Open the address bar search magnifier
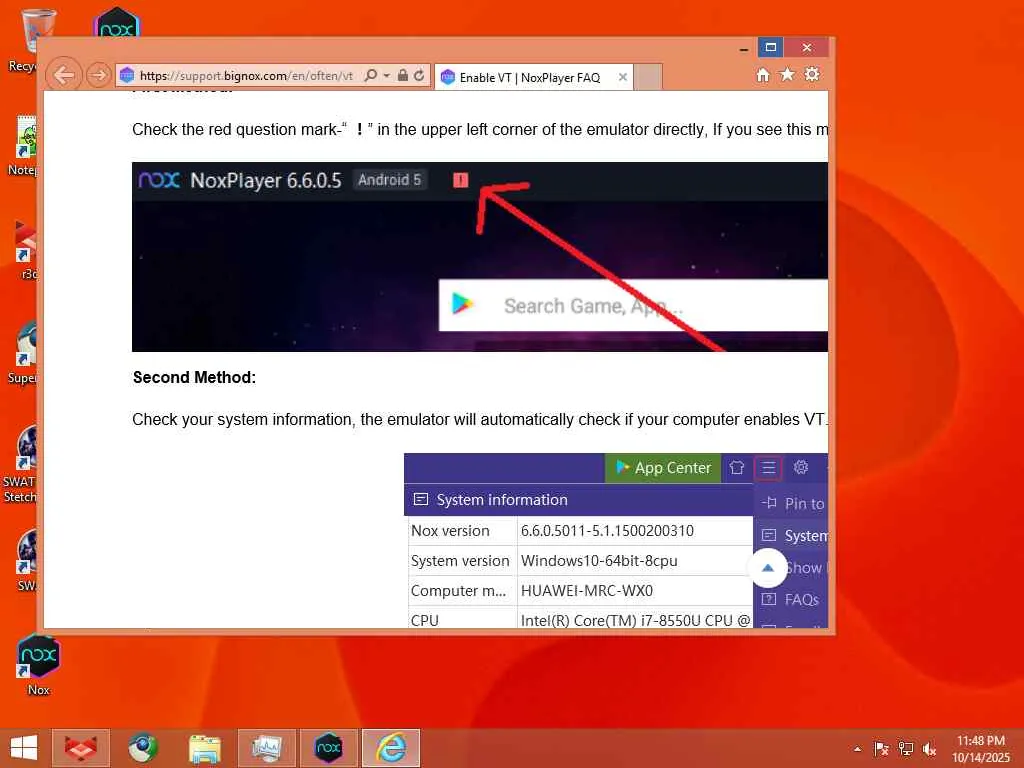Image resolution: width=1024 pixels, height=768 pixels. (x=371, y=76)
